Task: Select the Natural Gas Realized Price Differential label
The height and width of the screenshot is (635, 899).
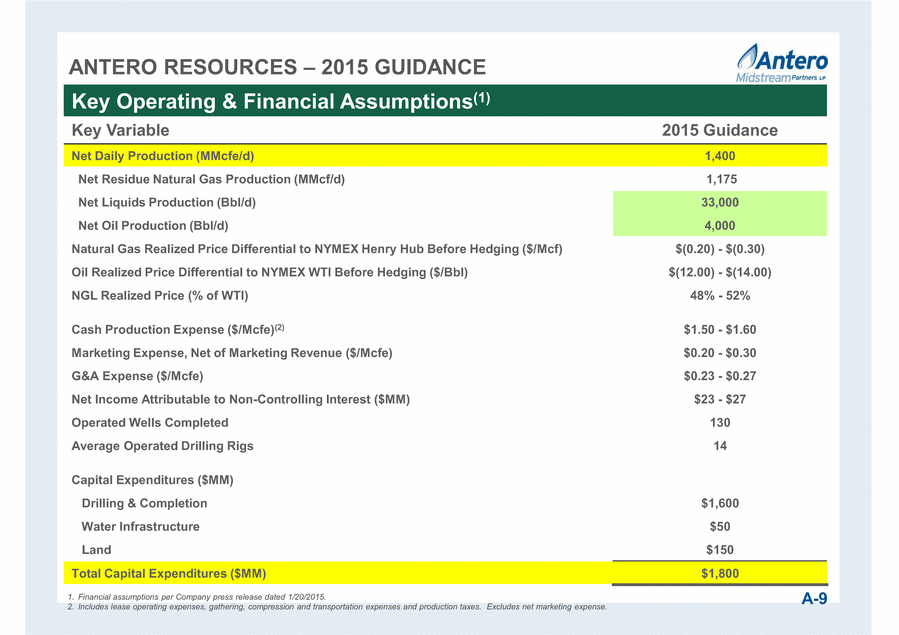Action: point(317,249)
